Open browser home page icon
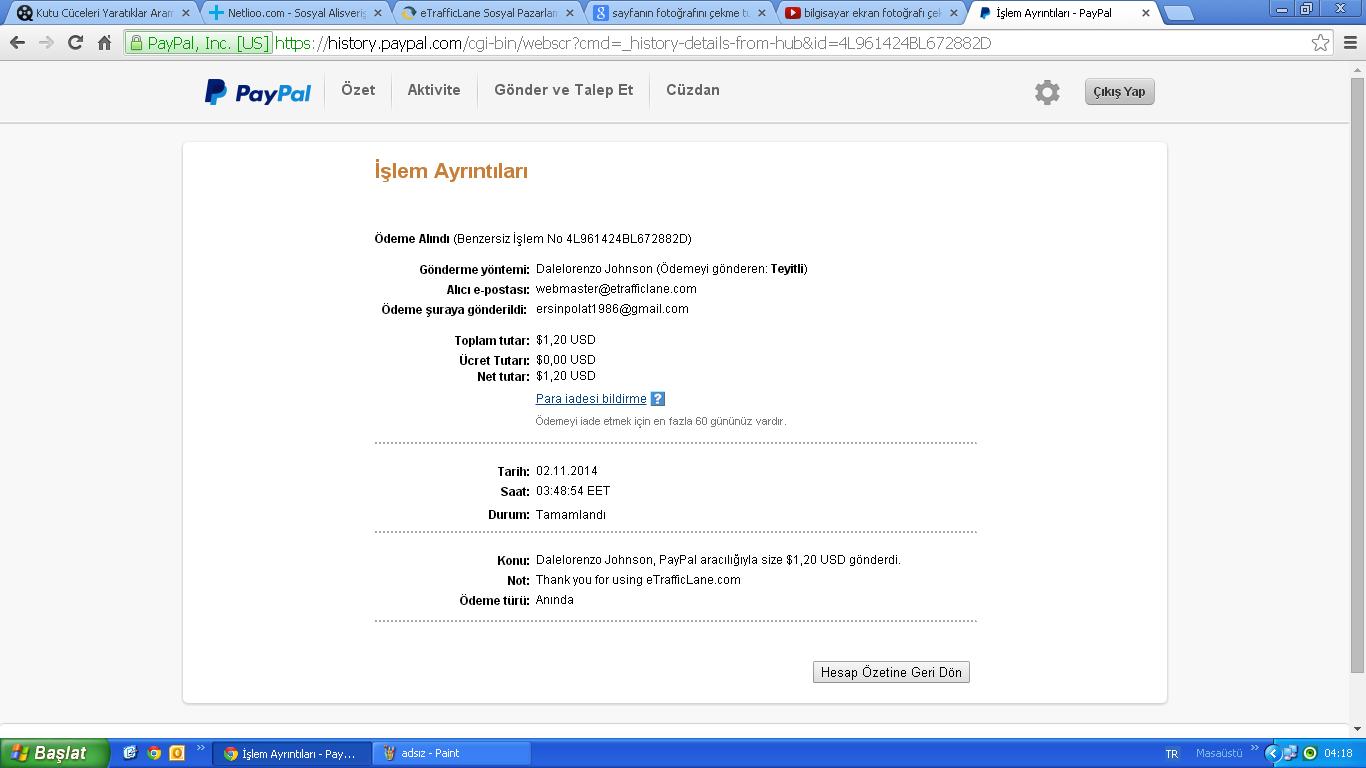The height and width of the screenshot is (768, 1366). [x=104, y=43]
